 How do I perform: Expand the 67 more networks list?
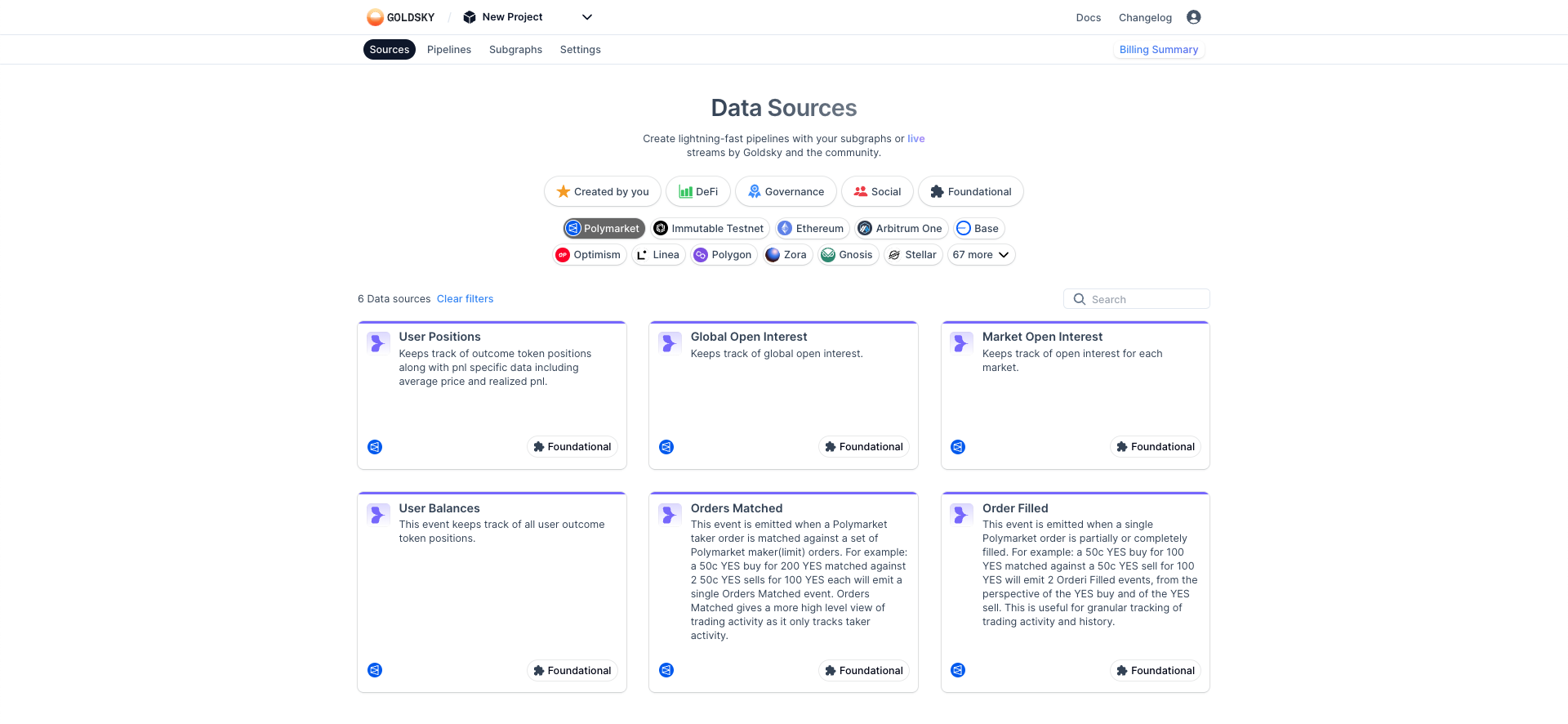point(981,255)
